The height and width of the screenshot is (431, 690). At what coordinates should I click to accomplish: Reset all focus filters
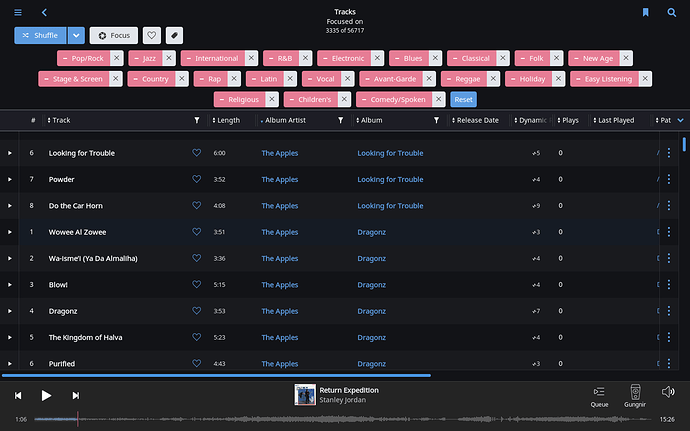pos(463,99)
